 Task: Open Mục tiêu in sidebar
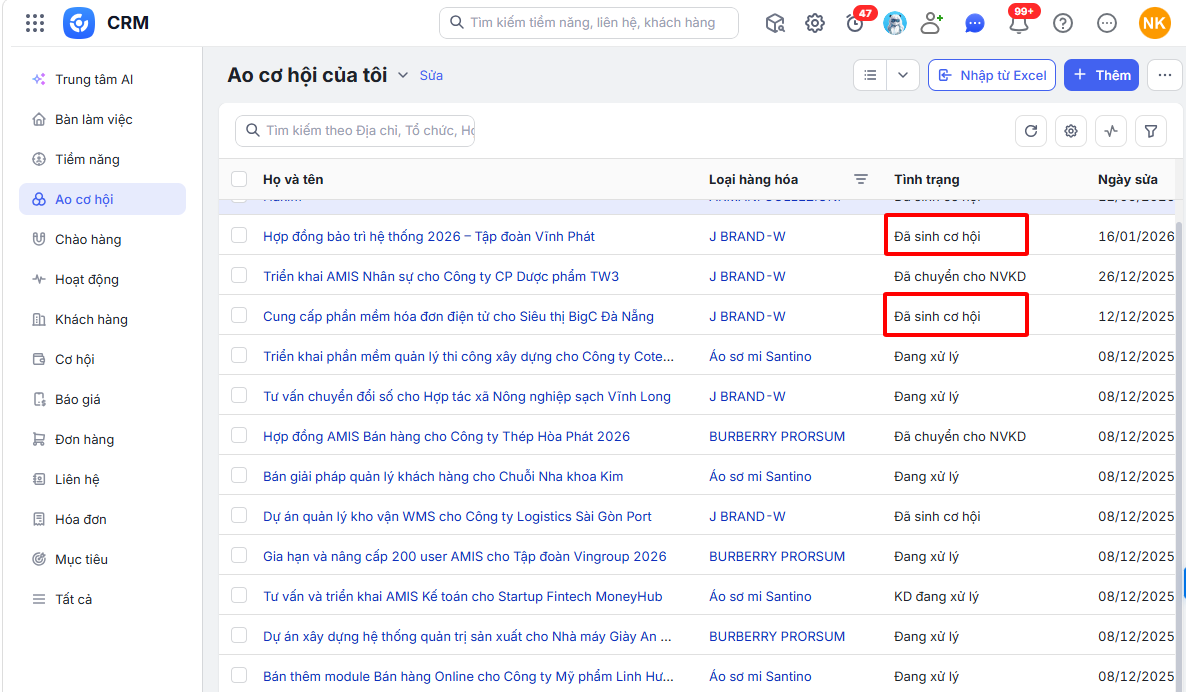point(102,560)
